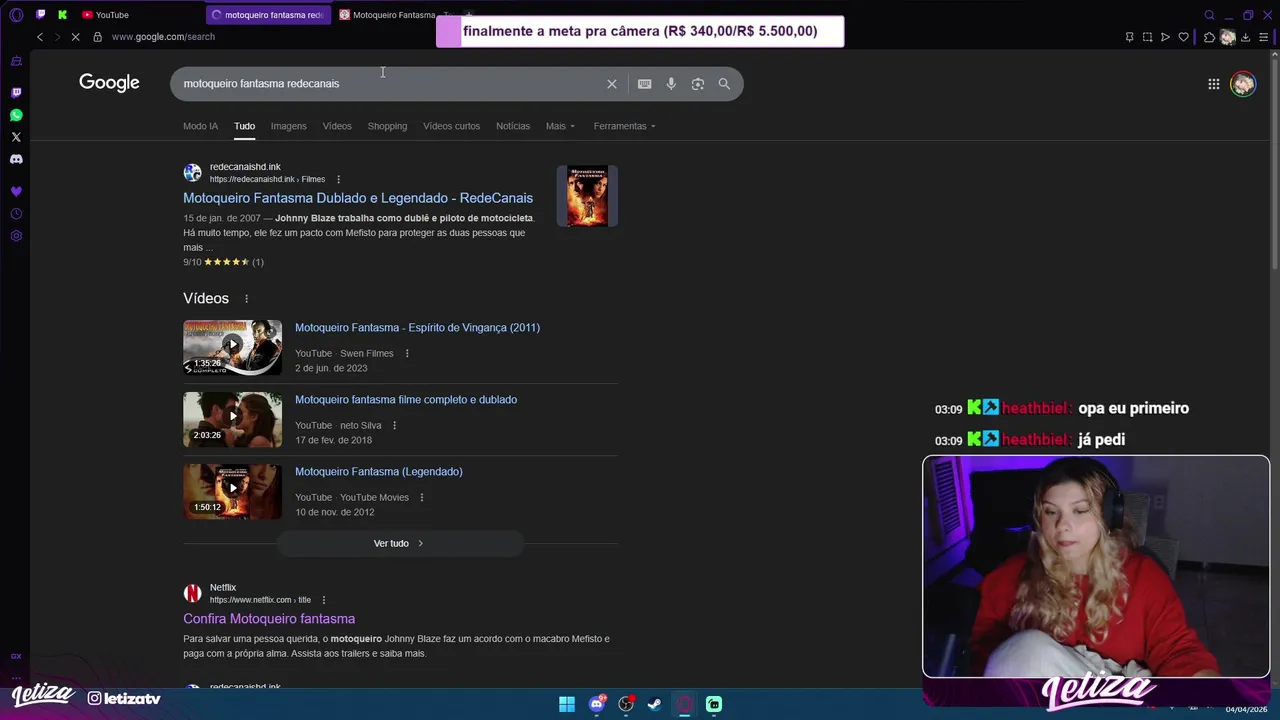
Task: Open sidebar heart bookmarks icon
Action: 16,191
